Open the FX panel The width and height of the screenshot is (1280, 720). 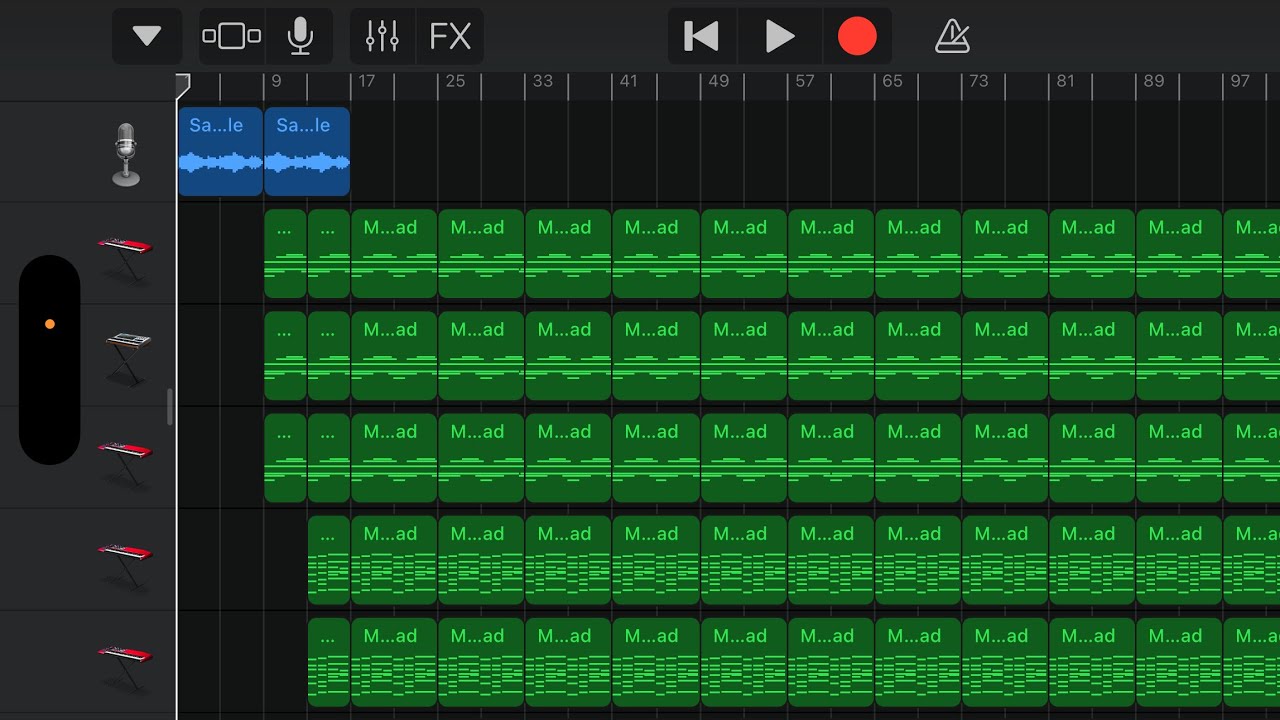[450, 37]
